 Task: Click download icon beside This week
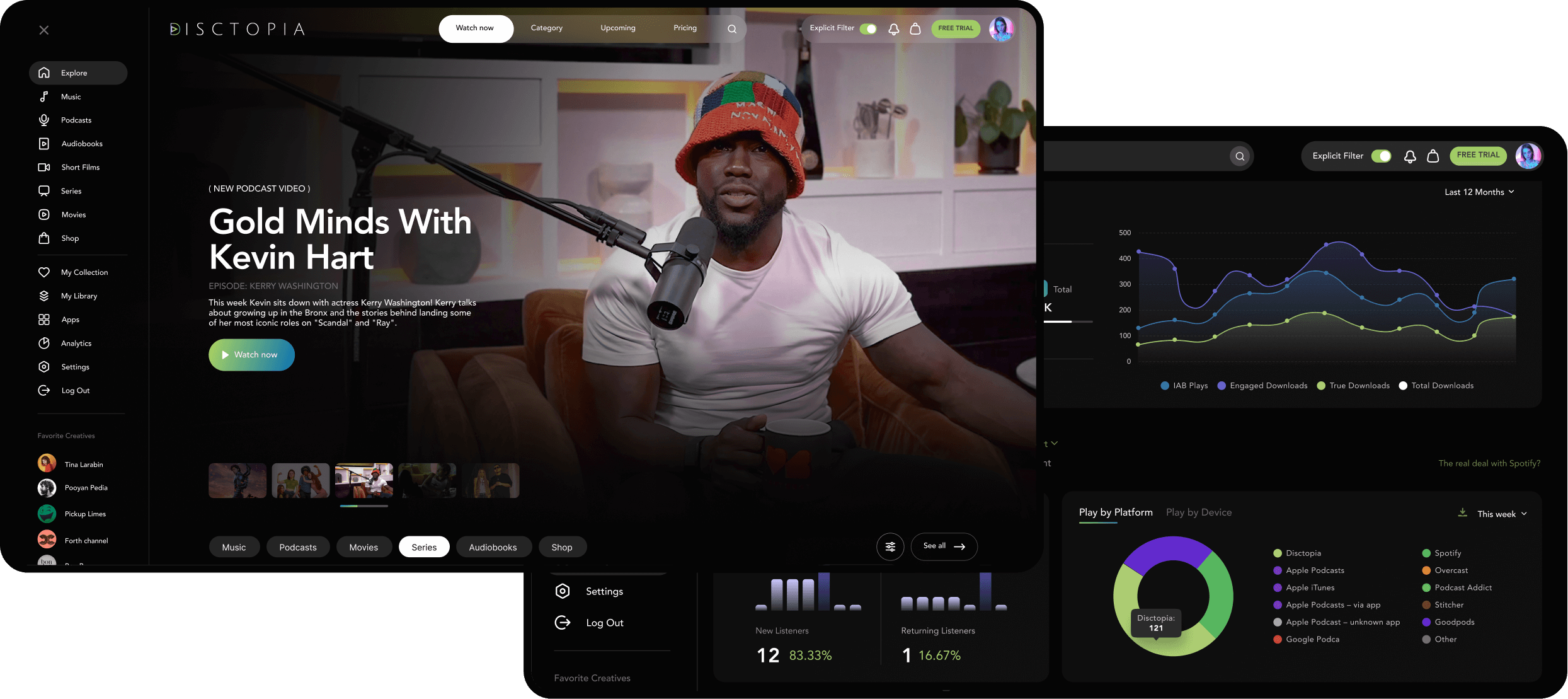click(1462, 513)
